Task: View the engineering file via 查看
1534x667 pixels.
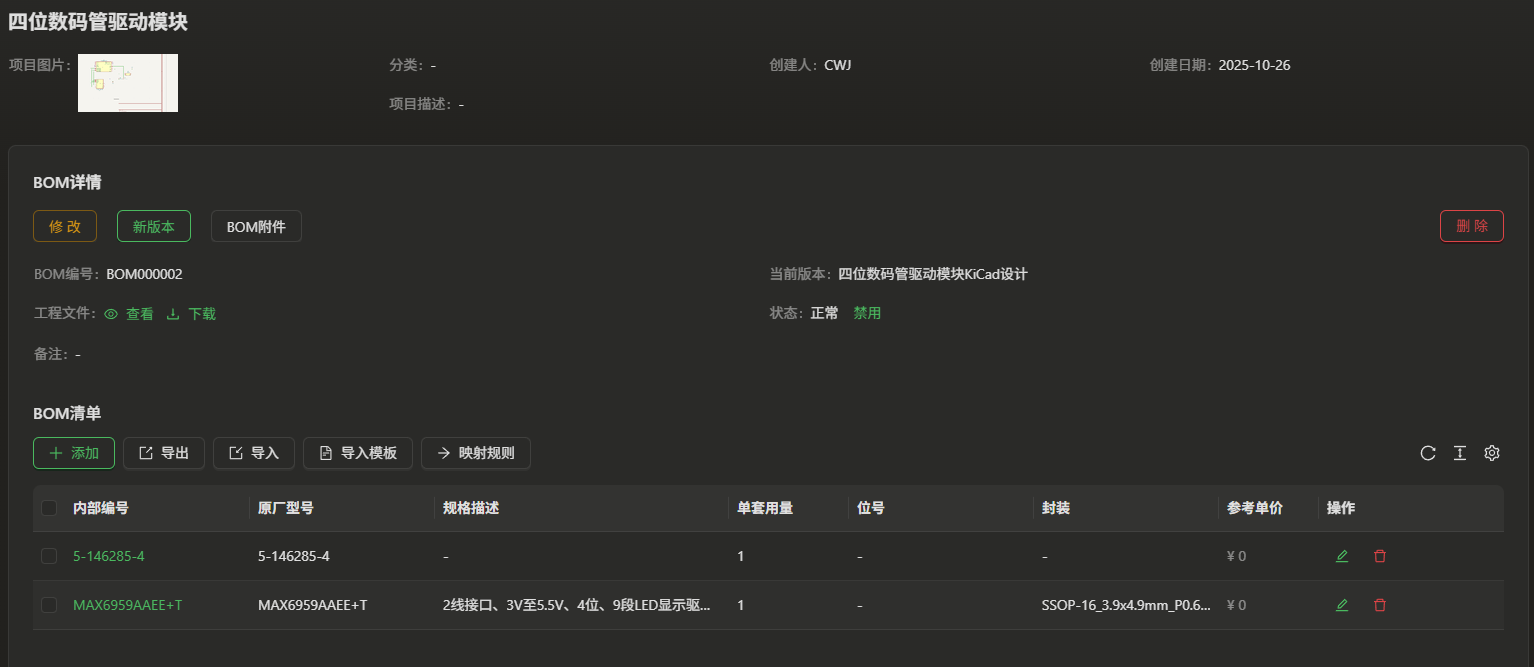Action: coord(129,314)
